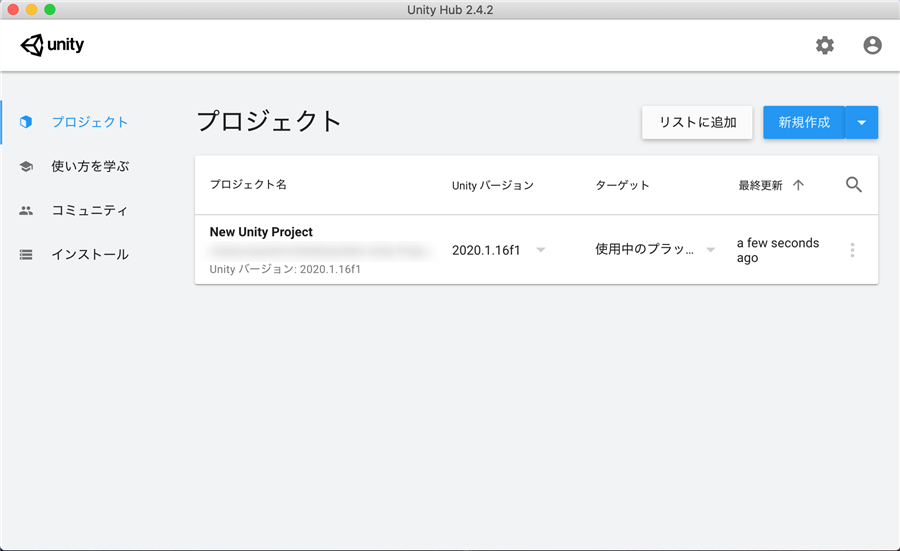Open three-dot menu for New Unity Project

click(852, 250)
